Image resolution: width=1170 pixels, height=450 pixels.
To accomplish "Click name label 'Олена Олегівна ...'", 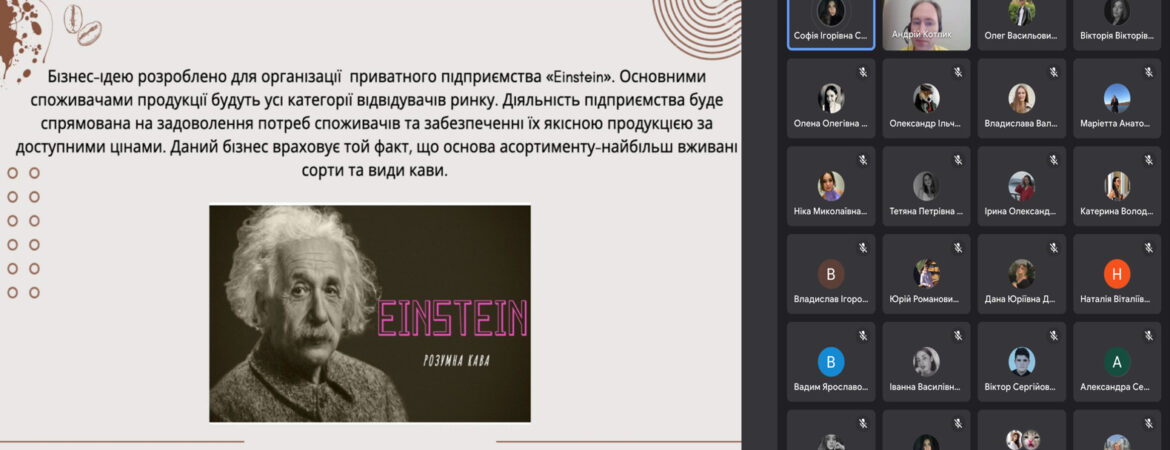I will [830, 123].
